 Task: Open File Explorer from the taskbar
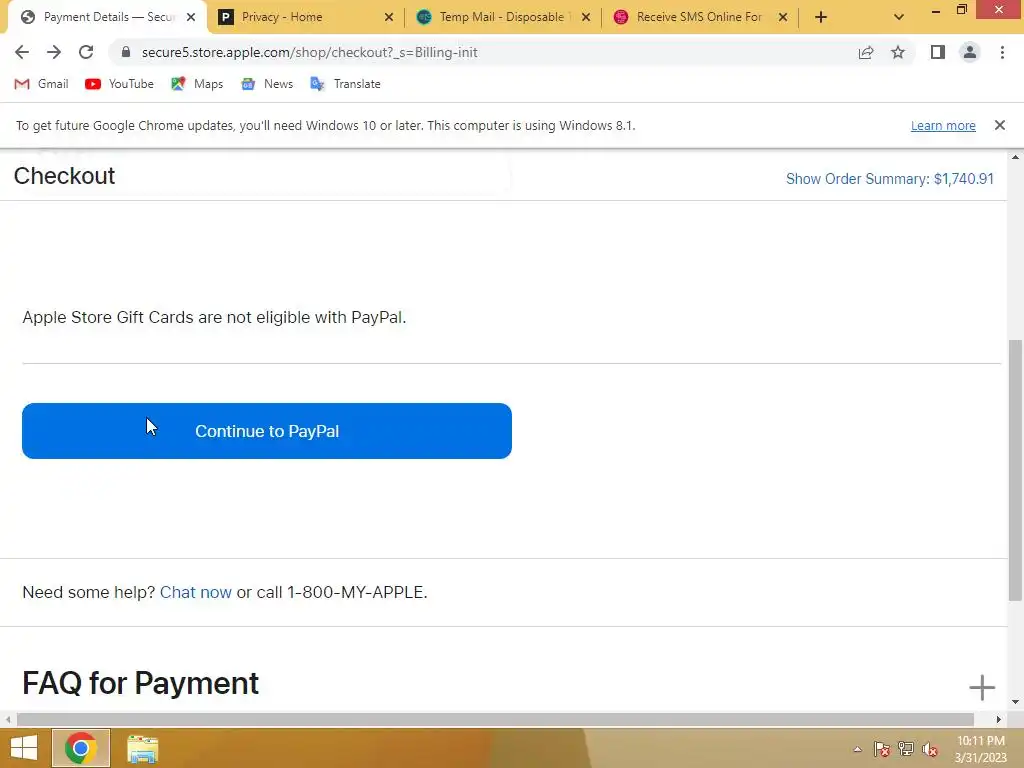[142, 748]
